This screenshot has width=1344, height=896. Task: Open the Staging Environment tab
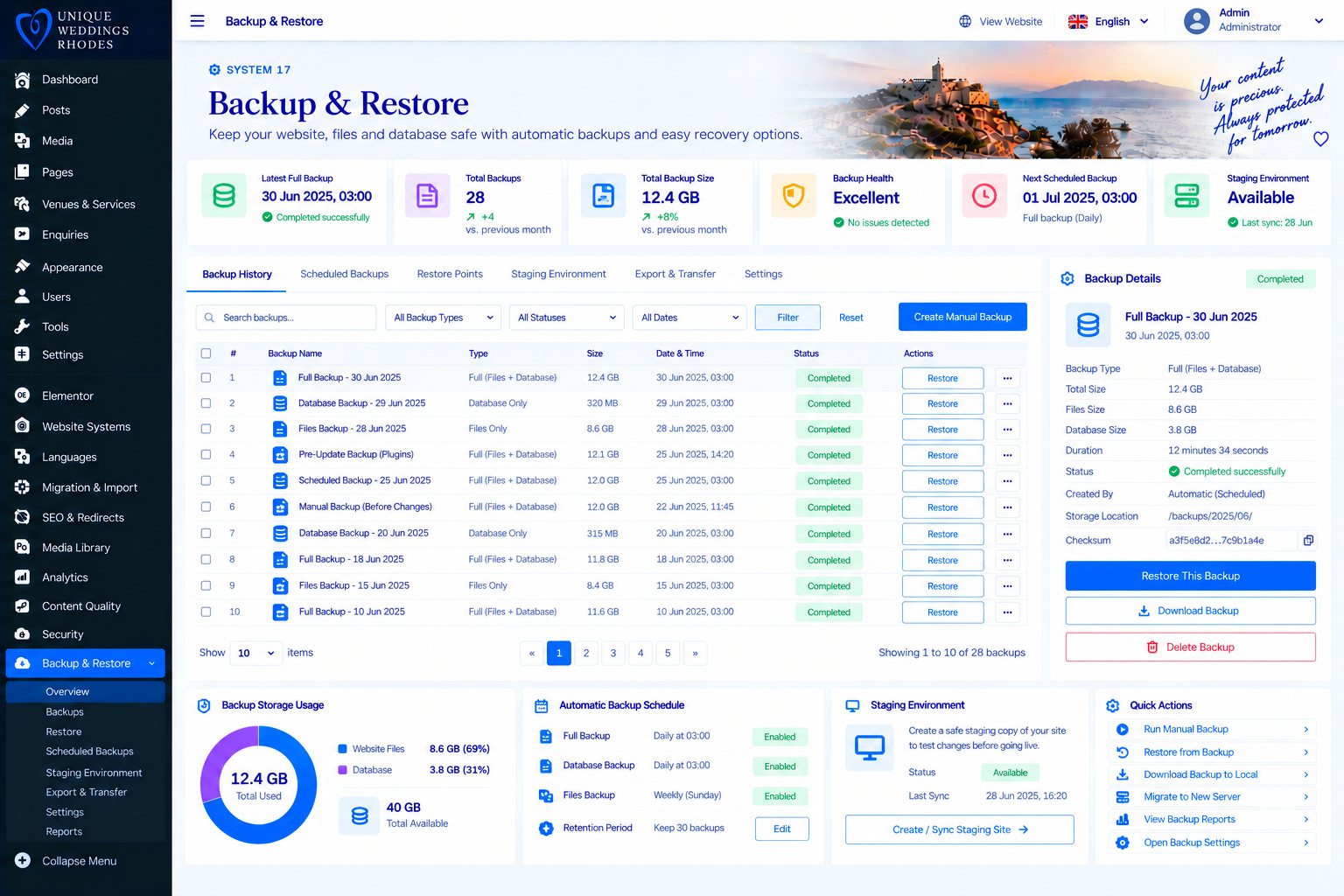pyautogui.click(x=559, y=274)
